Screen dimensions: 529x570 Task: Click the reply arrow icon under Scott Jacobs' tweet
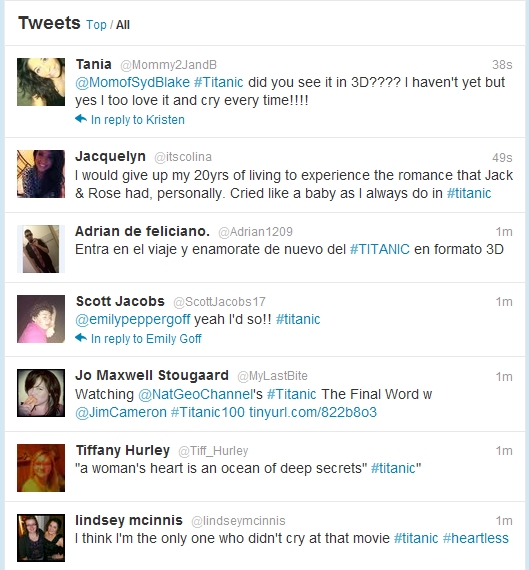coord(81,338)
